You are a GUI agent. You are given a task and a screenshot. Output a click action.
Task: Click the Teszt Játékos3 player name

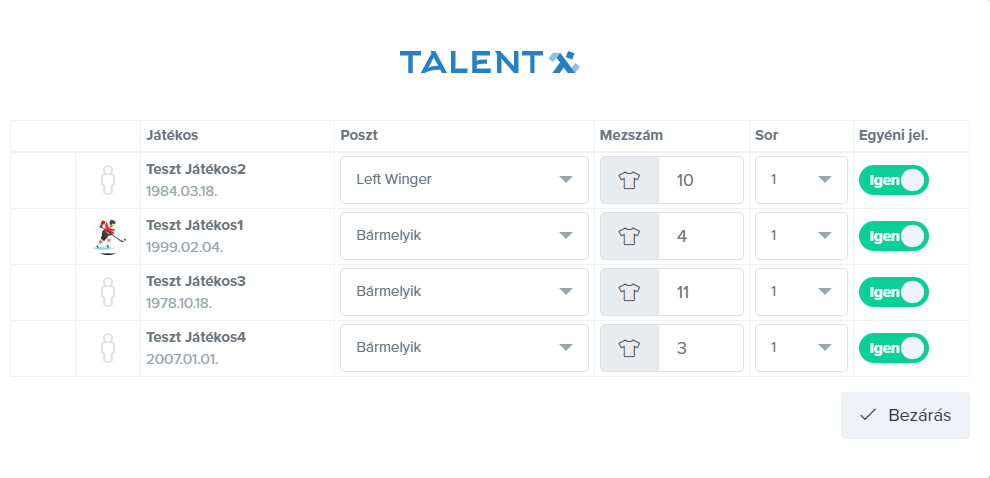pyautogui.click(x=196, y=281)
